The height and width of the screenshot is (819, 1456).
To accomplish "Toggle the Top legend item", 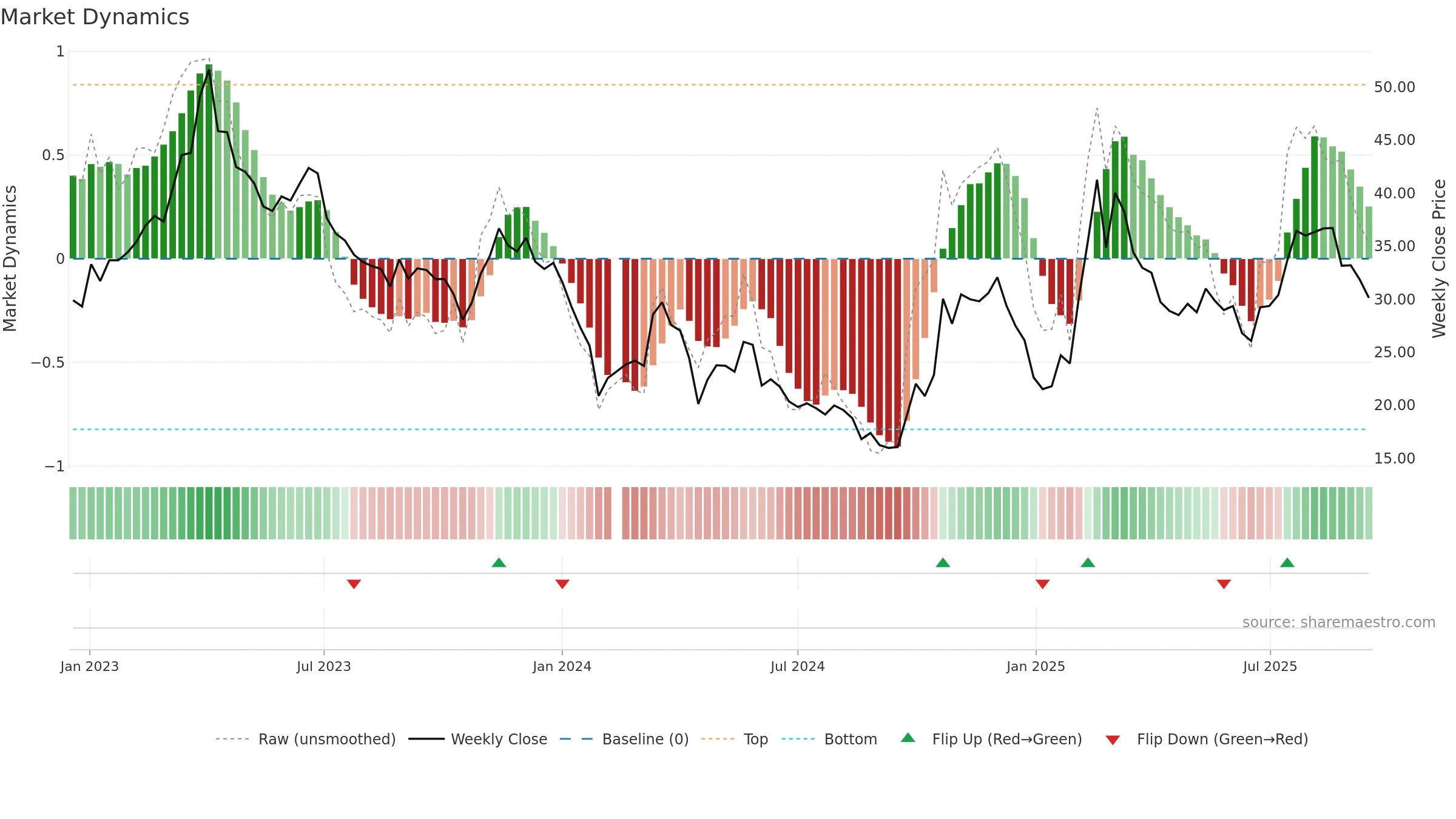I will click(x=734, y=739).
